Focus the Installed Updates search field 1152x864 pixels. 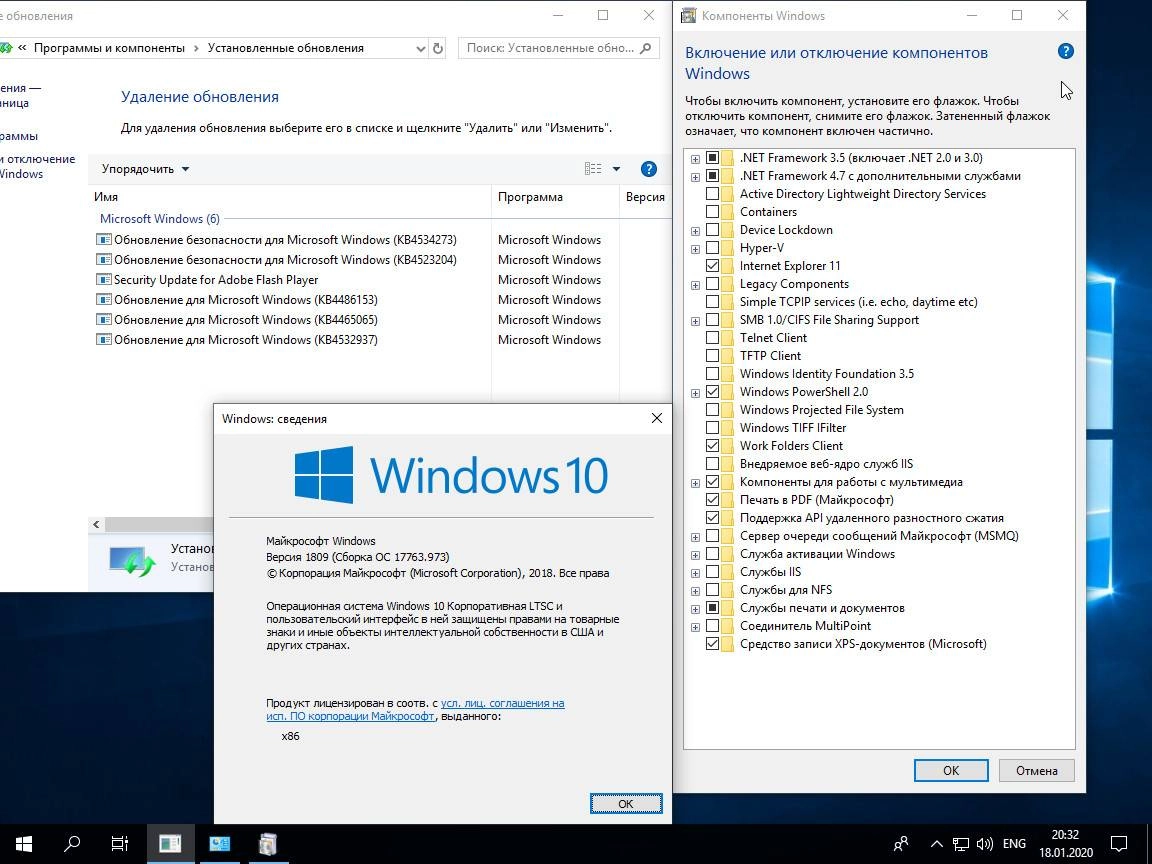pos(558,48)
